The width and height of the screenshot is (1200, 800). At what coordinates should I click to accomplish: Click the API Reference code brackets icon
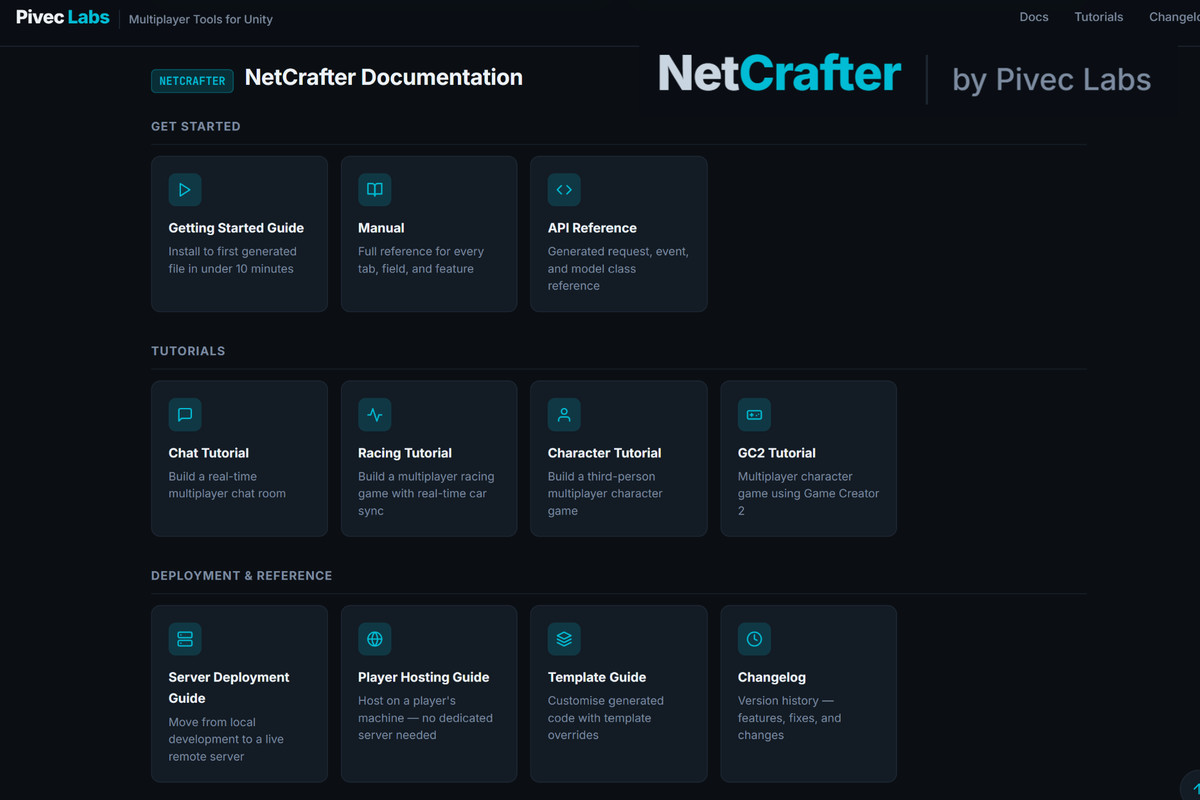click(564, 190)
